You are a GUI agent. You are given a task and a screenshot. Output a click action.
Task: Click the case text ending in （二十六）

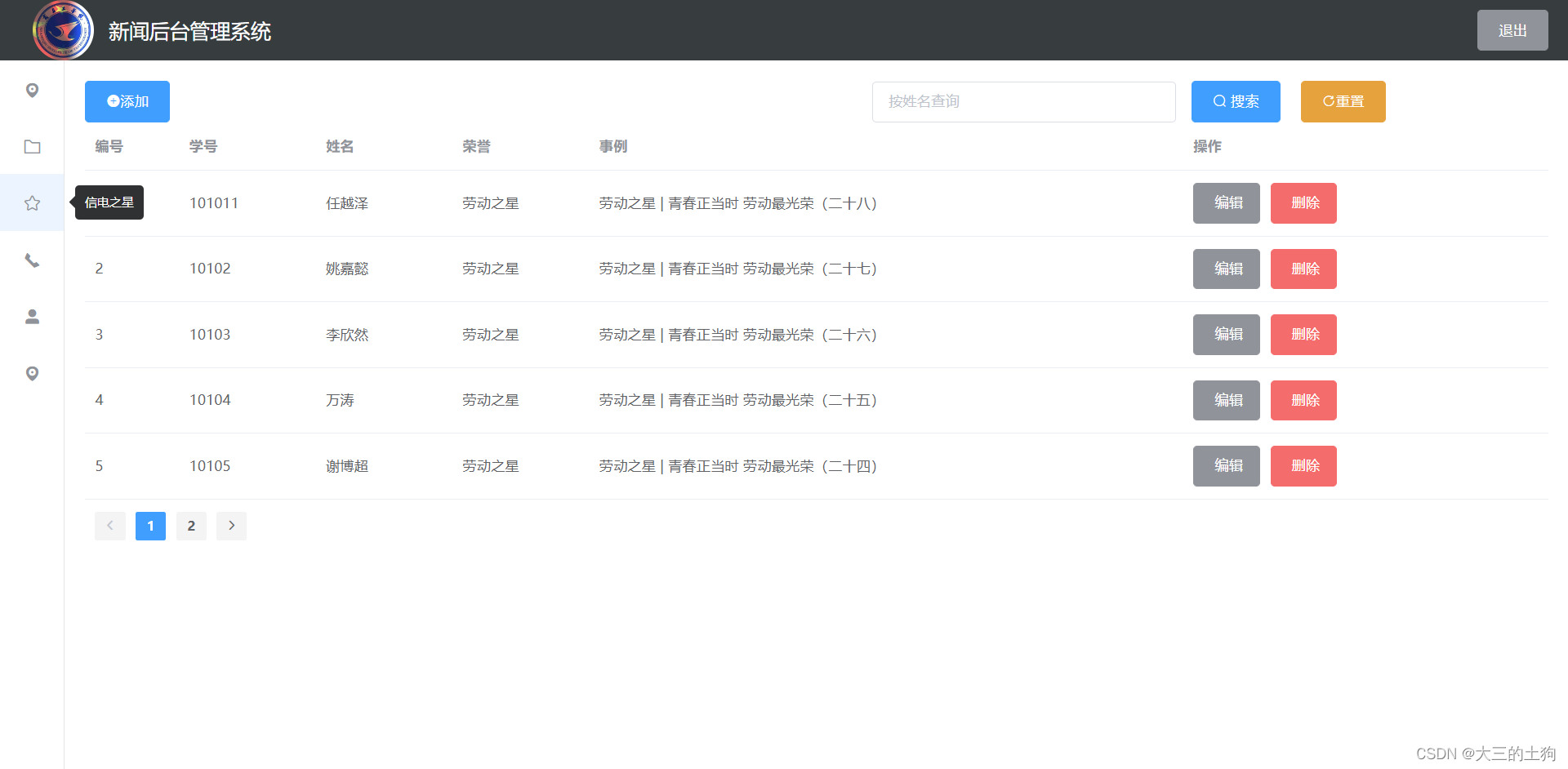740,335
